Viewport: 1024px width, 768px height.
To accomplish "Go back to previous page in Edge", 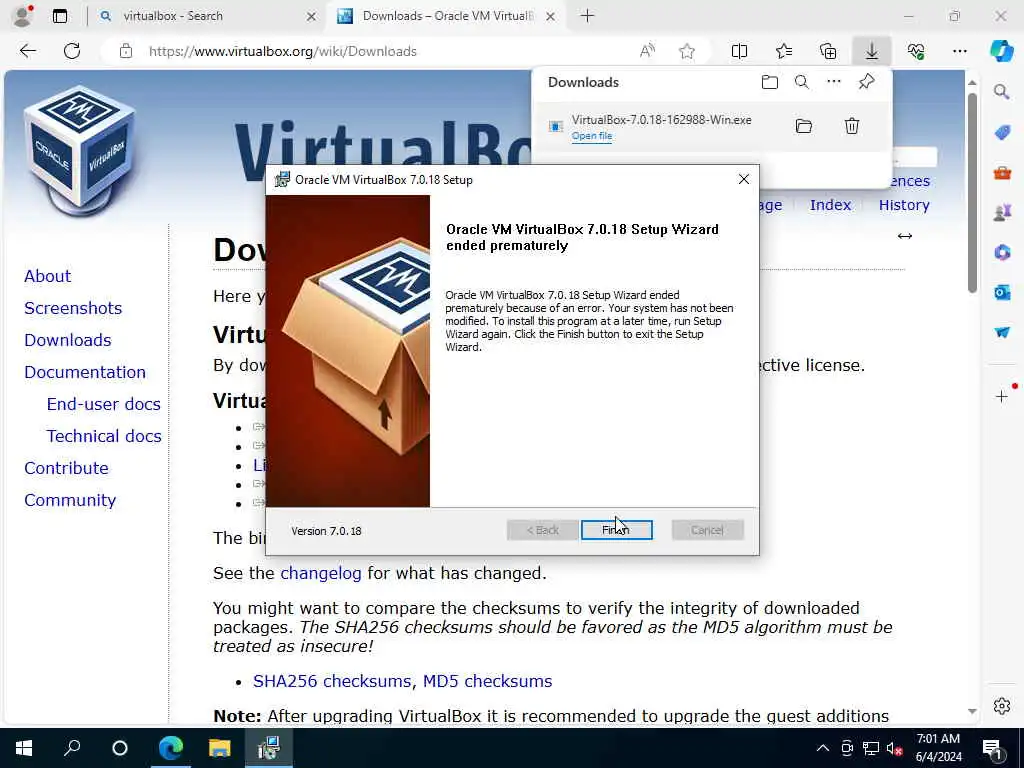I will [27, 51].
